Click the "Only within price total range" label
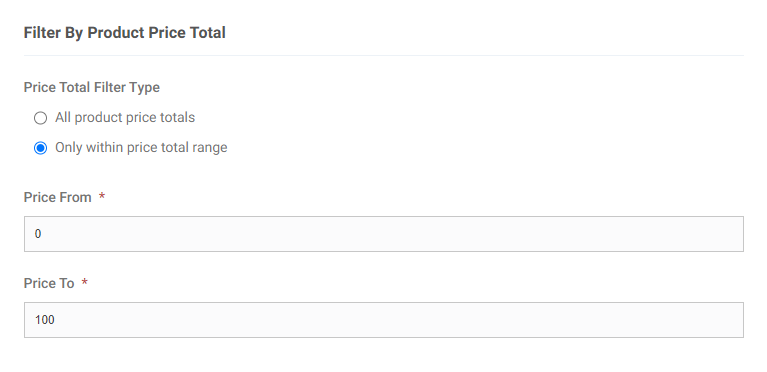The image size is (767, 372). (x=141, y=147)
